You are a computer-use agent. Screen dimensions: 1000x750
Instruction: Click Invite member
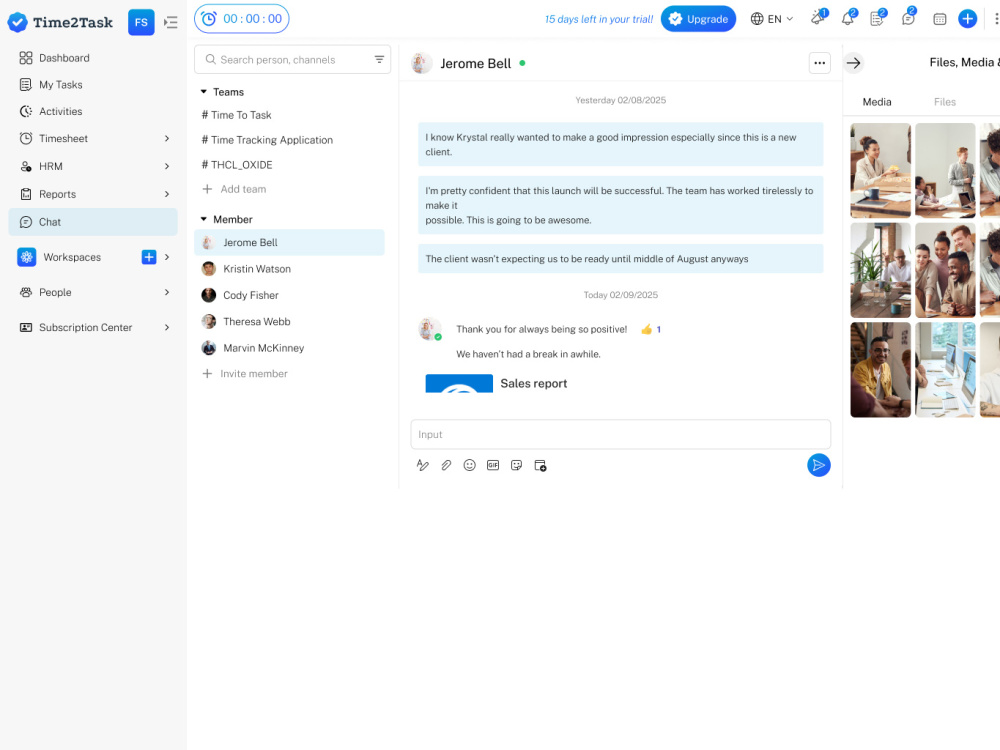coord(245,374)
